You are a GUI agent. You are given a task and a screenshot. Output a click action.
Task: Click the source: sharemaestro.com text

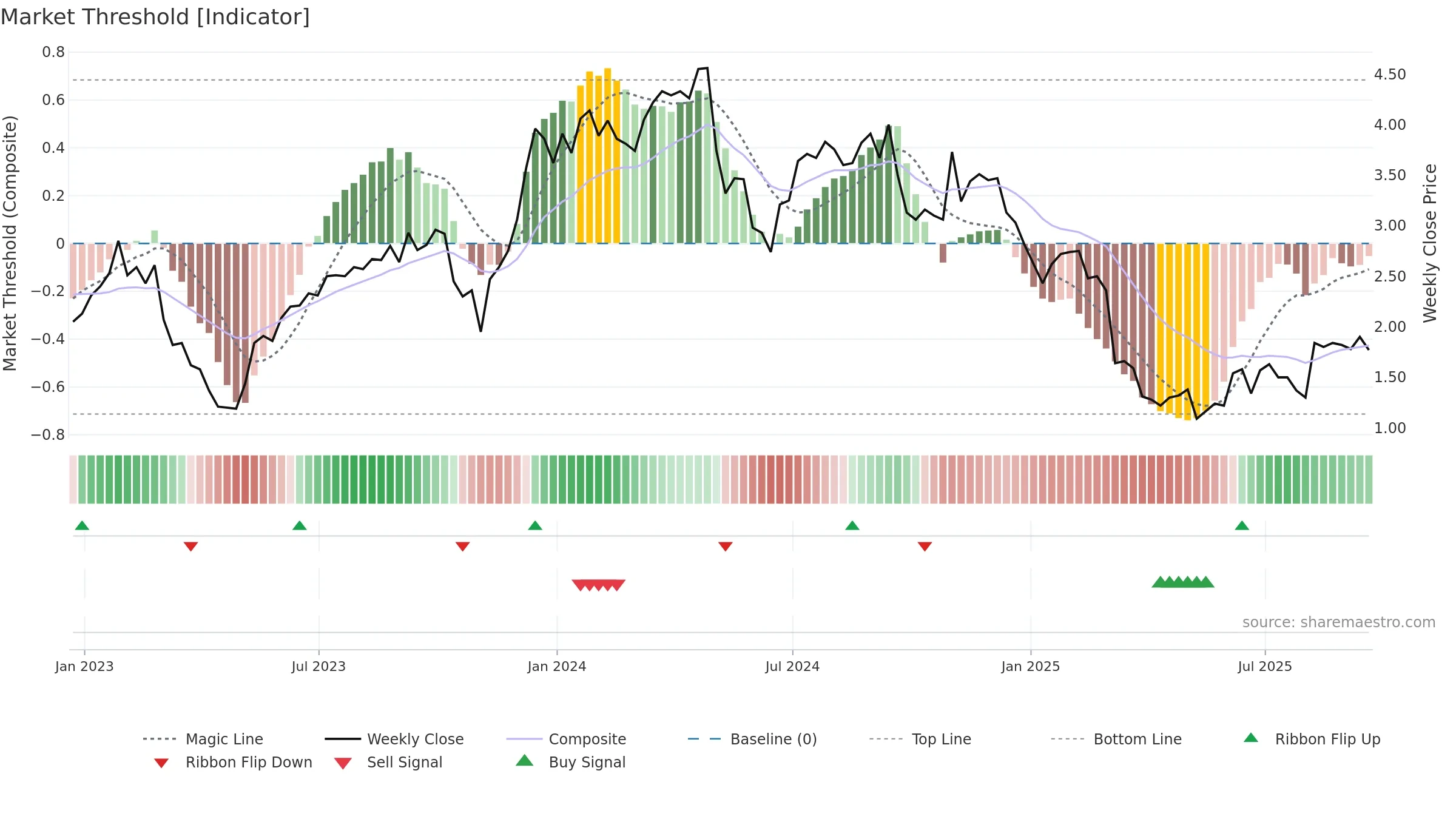[1339, 622]
